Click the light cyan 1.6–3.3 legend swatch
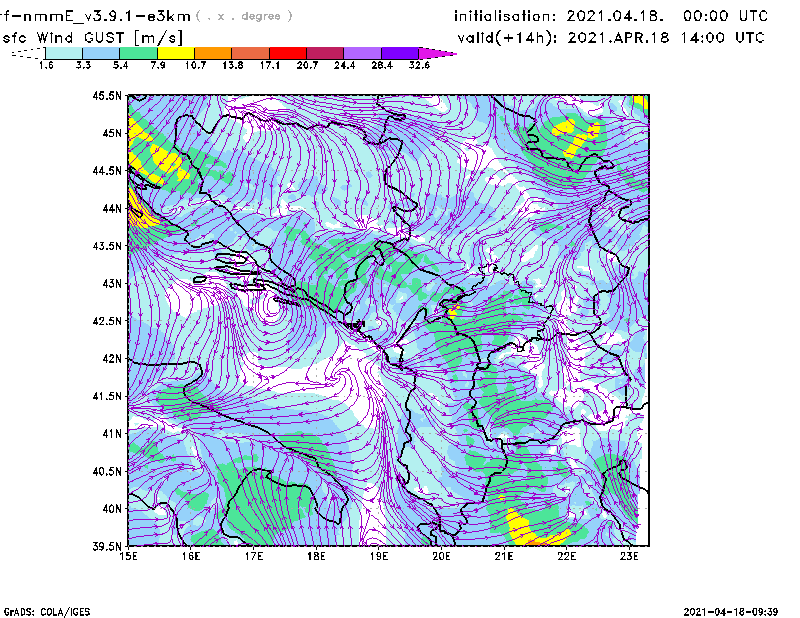Viewport: 800px width, 618px height. (x=64, y=53)
